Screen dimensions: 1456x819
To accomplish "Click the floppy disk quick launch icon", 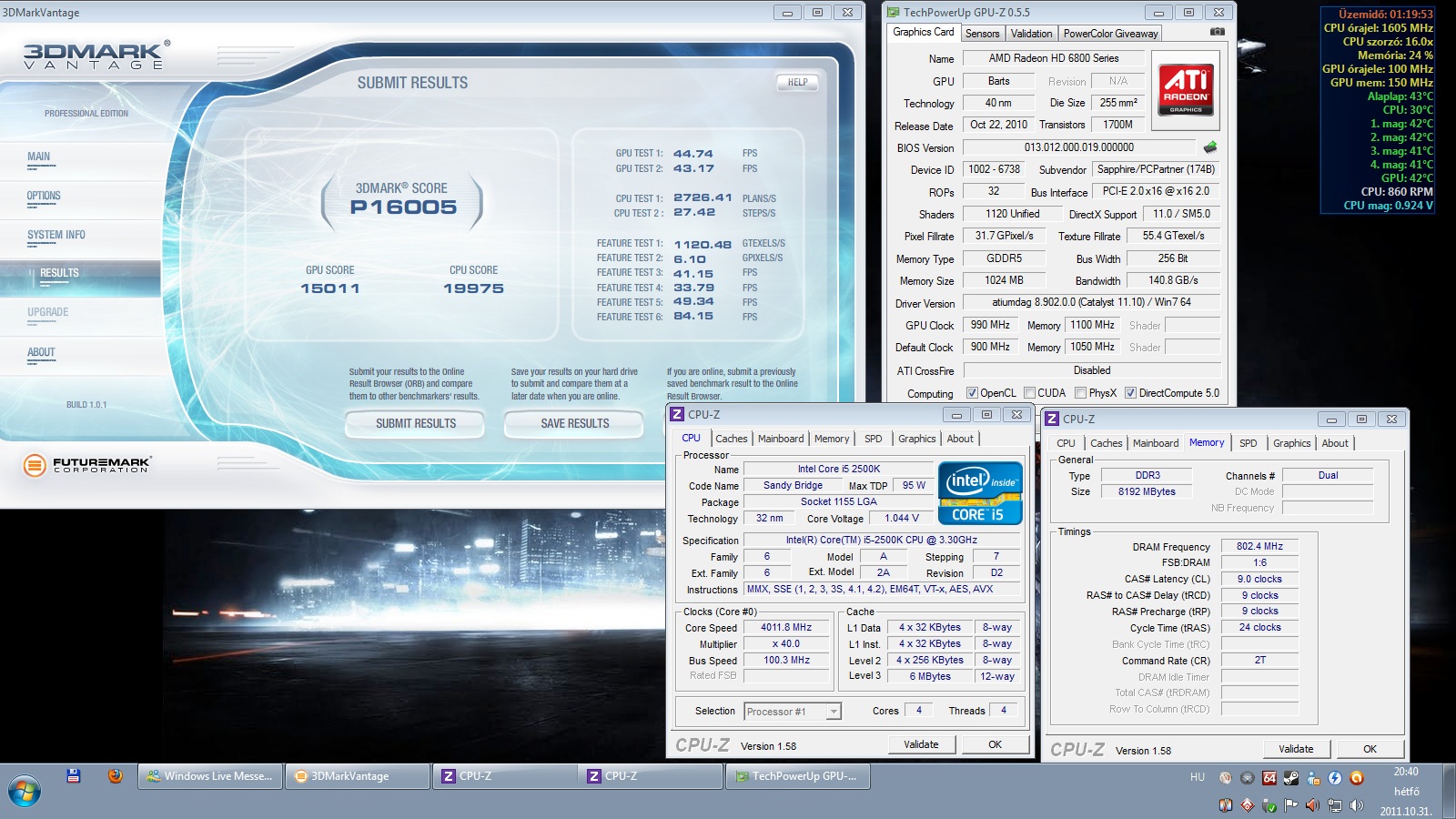I will pos(74,776).
